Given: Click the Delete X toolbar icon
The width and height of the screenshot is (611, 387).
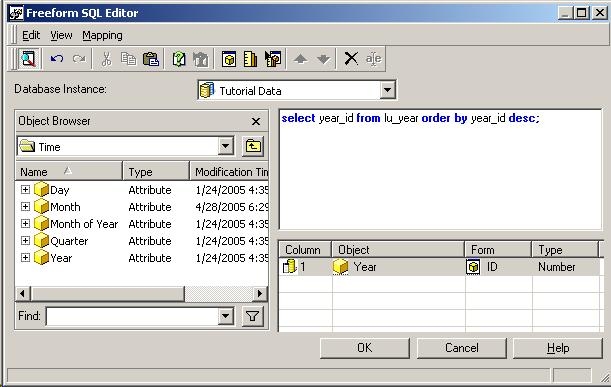Looking at the screenshot, I should pos(351,59).
